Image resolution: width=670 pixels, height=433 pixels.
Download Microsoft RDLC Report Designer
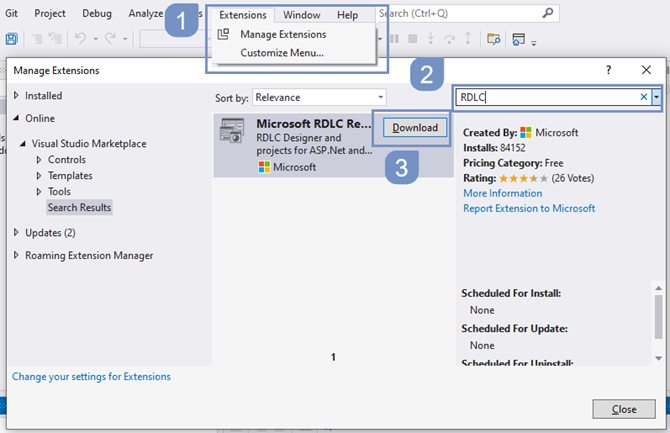tap(414, 128)
